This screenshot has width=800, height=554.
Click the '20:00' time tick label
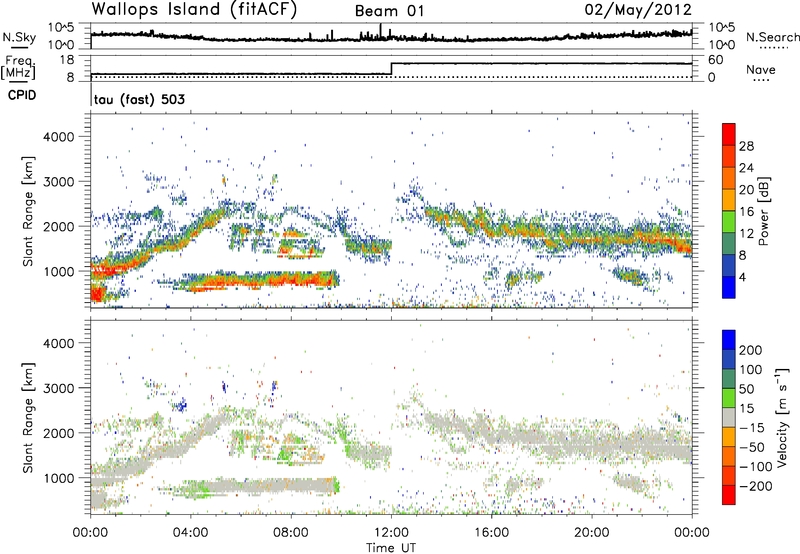pos(592,533)
